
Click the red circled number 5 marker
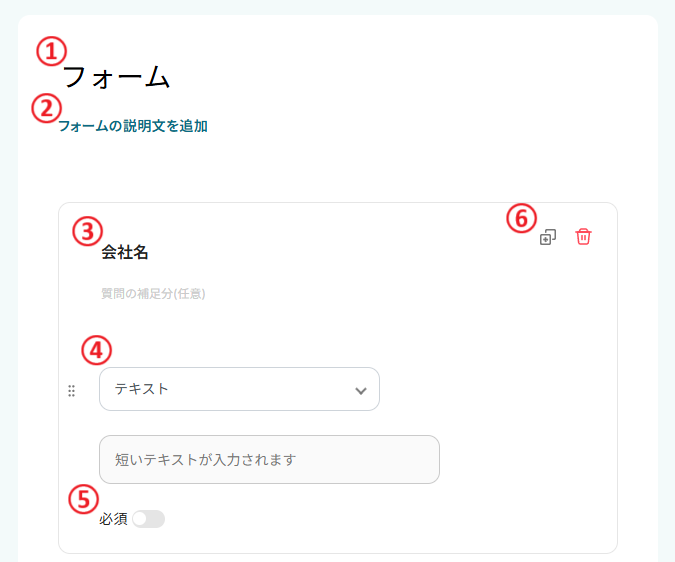84,499
